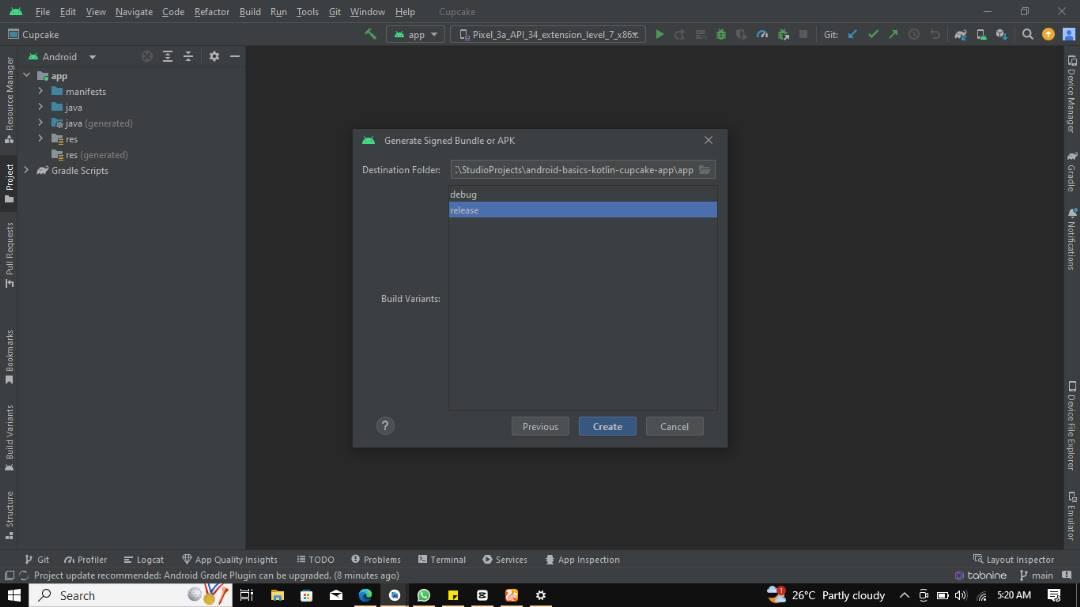Hide the project panel with minus icon
The height and width of the screenshot is (607, 1080).
pyautogui.click(x=235, y=56)
